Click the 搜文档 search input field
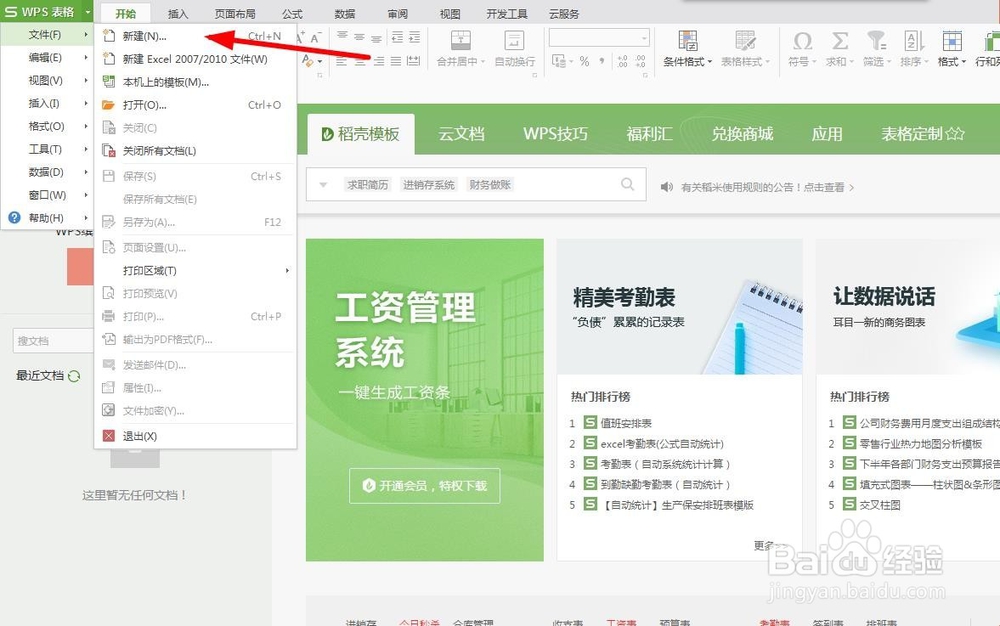Screen dimensions: 1000x626 click(x=54, y=341)
